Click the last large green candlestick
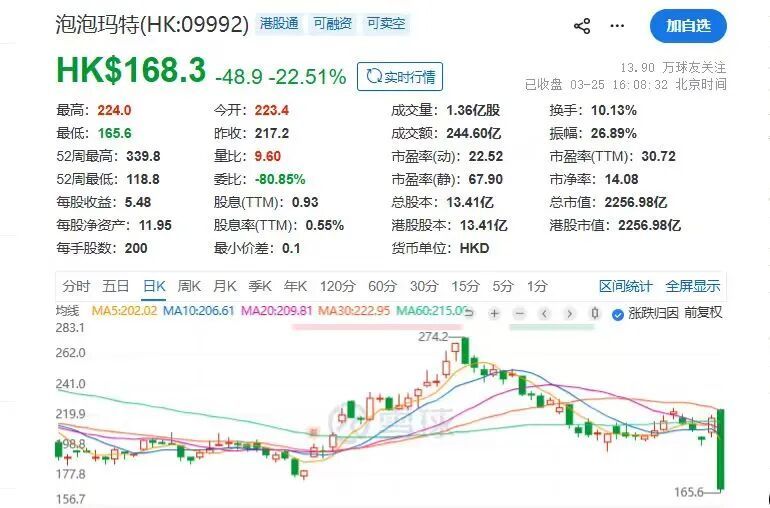770x508 pixels. coord(720,449)
